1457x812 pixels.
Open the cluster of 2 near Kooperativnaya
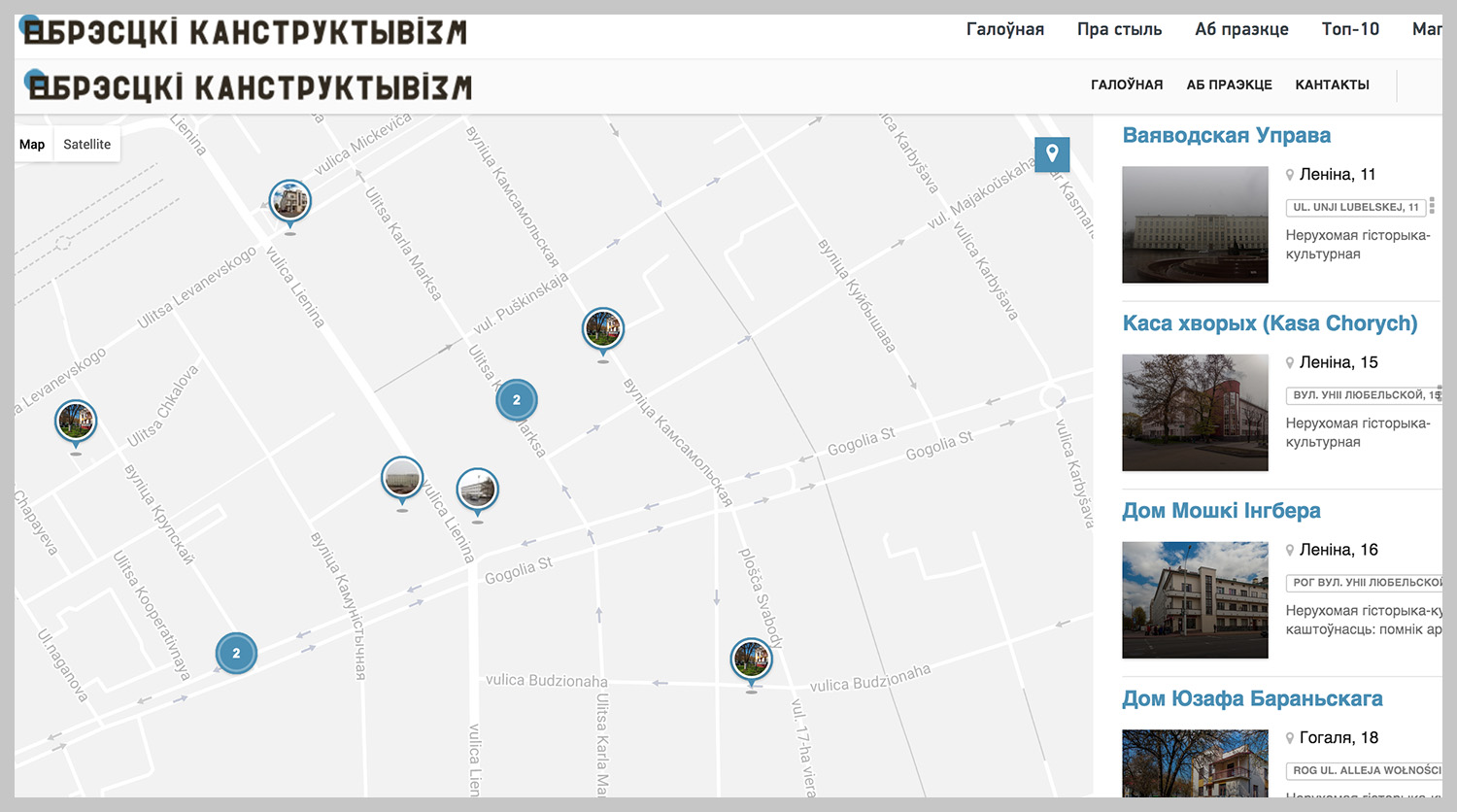tap(236, 653)
